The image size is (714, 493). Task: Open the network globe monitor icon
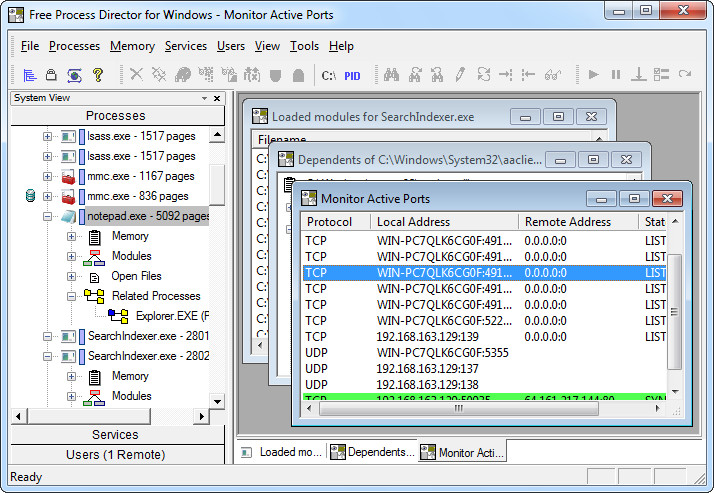75,75
